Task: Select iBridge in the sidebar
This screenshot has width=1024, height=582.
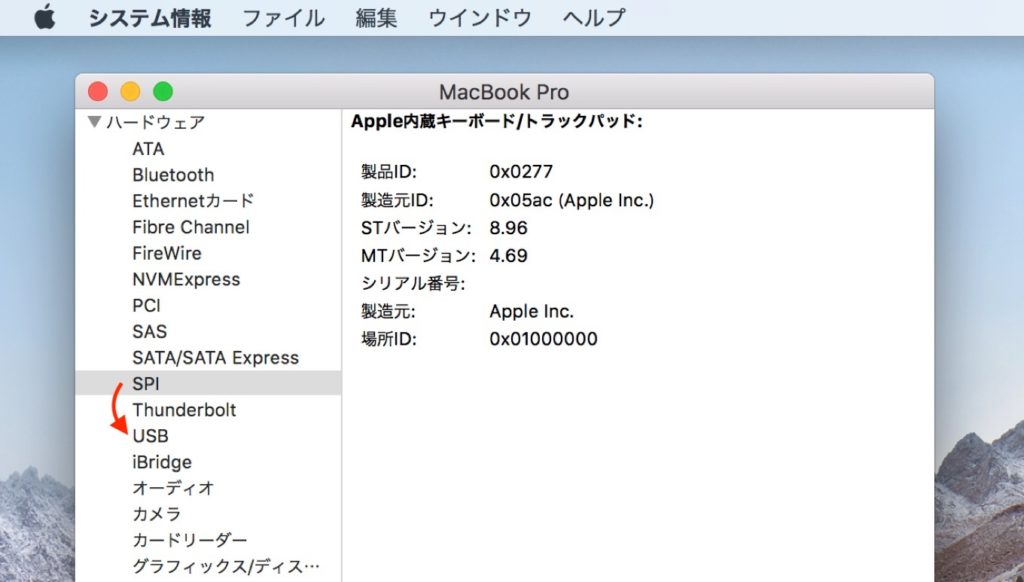Action: coord(161,462)
